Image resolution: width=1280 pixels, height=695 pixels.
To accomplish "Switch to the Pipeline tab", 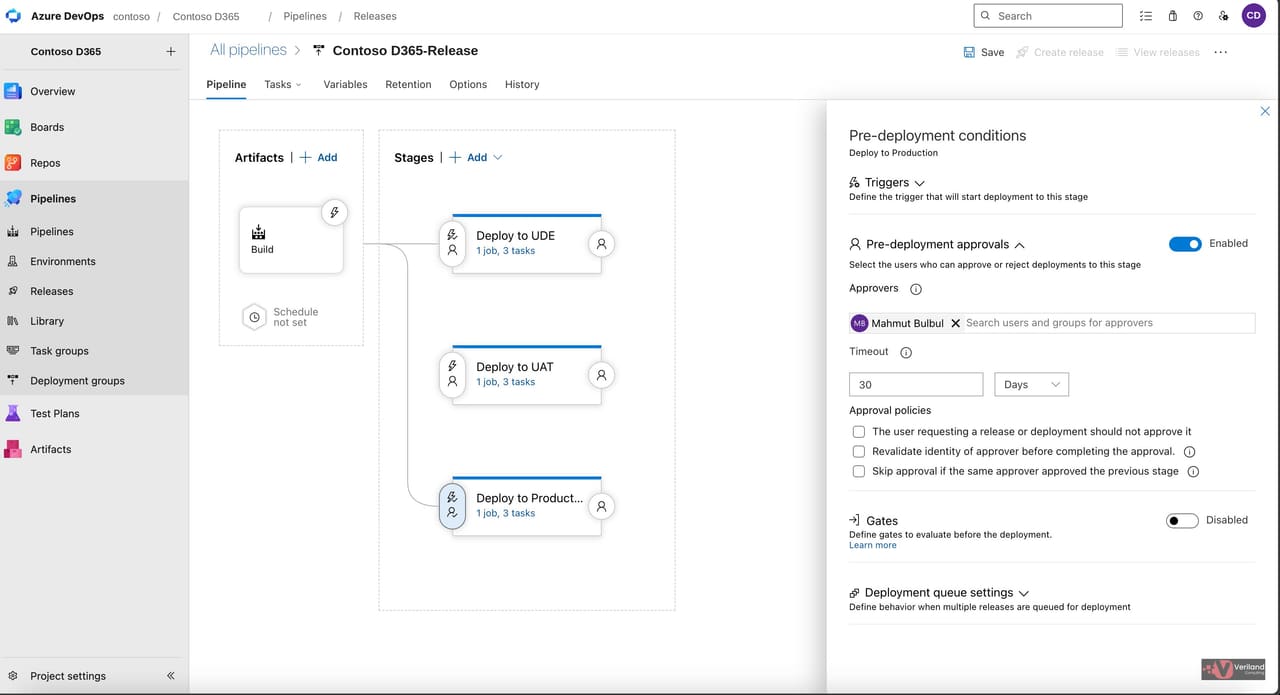I will [x=226, y=85].
